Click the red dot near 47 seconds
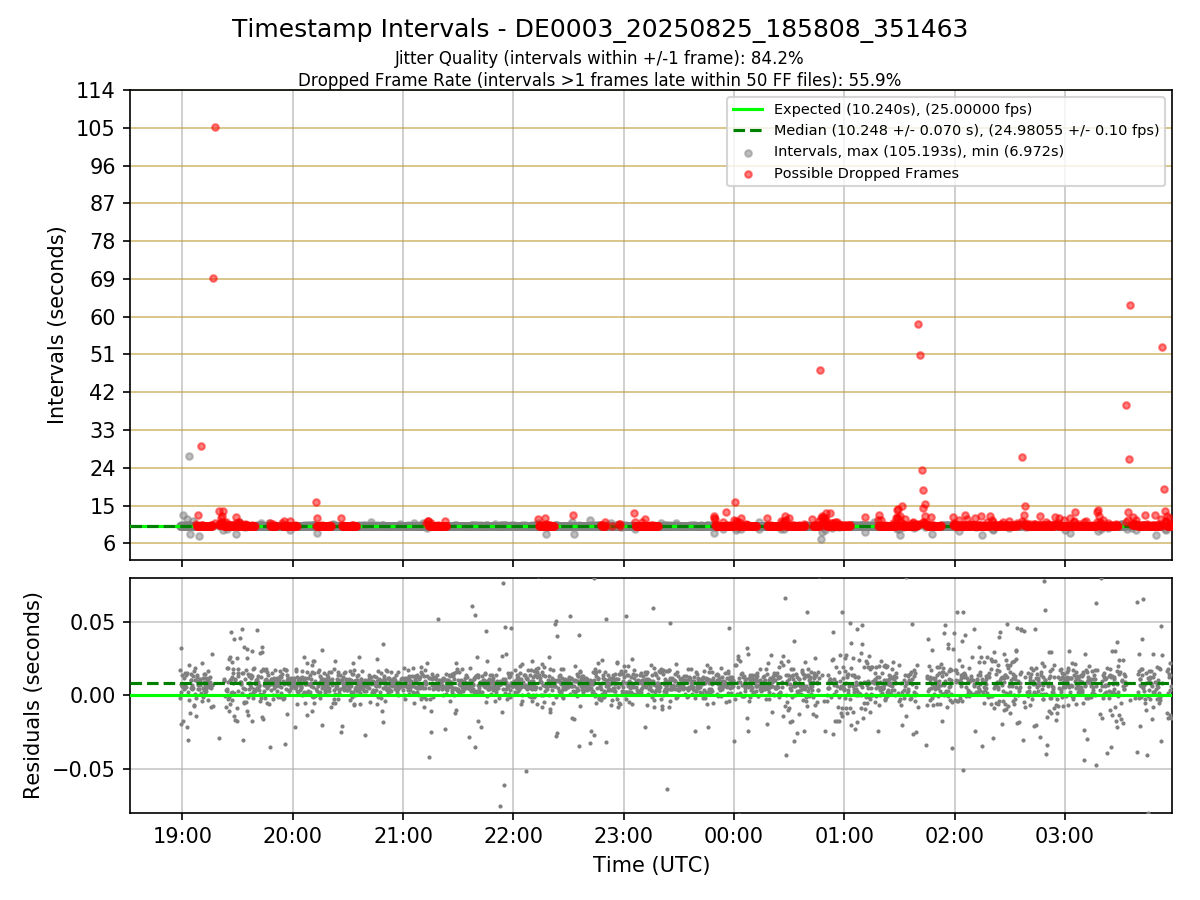1200x900 pixels. (x=820, y=370)
